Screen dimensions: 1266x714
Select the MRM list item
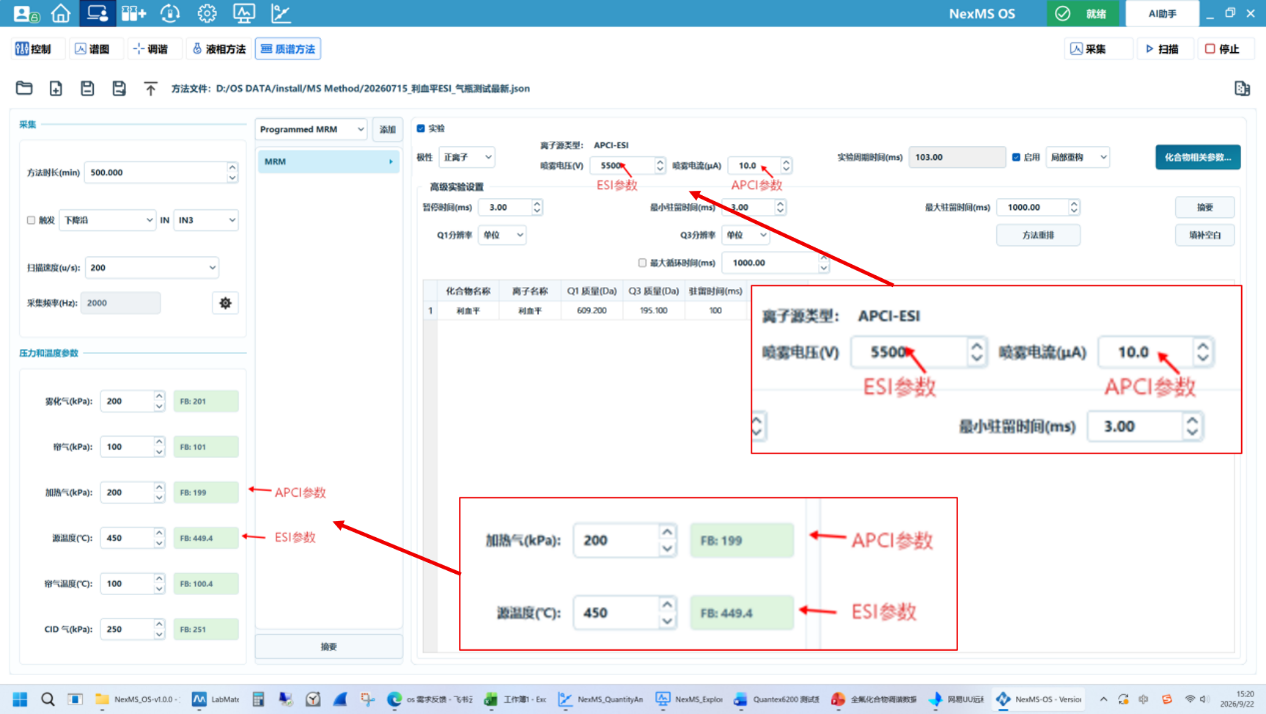pyautogui.click(x=328, y=161)
